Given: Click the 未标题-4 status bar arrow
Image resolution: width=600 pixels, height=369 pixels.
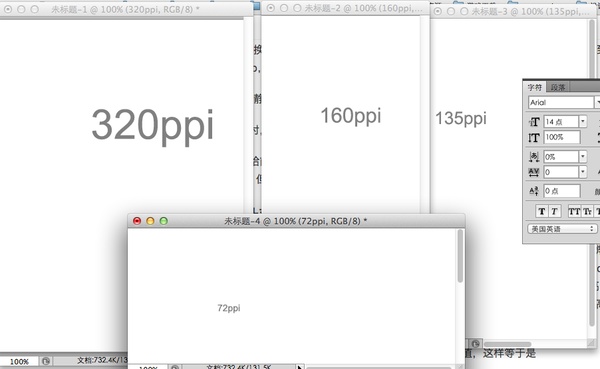Looking at the screenshot, I should pos(300,367).
